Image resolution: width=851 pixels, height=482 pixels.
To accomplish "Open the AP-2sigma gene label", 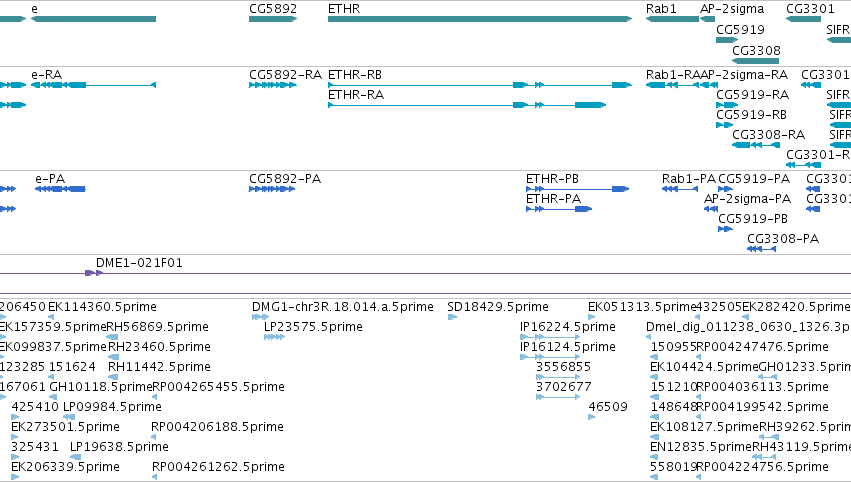I will 732,9.
